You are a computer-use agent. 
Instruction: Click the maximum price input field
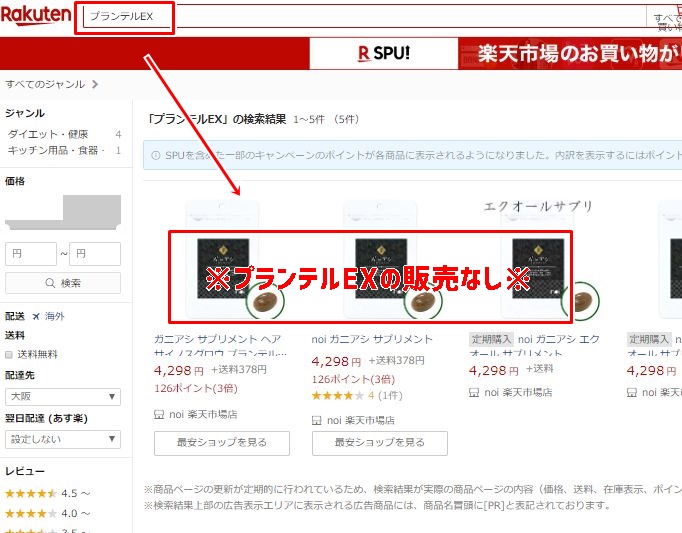[x=95, y=254]
